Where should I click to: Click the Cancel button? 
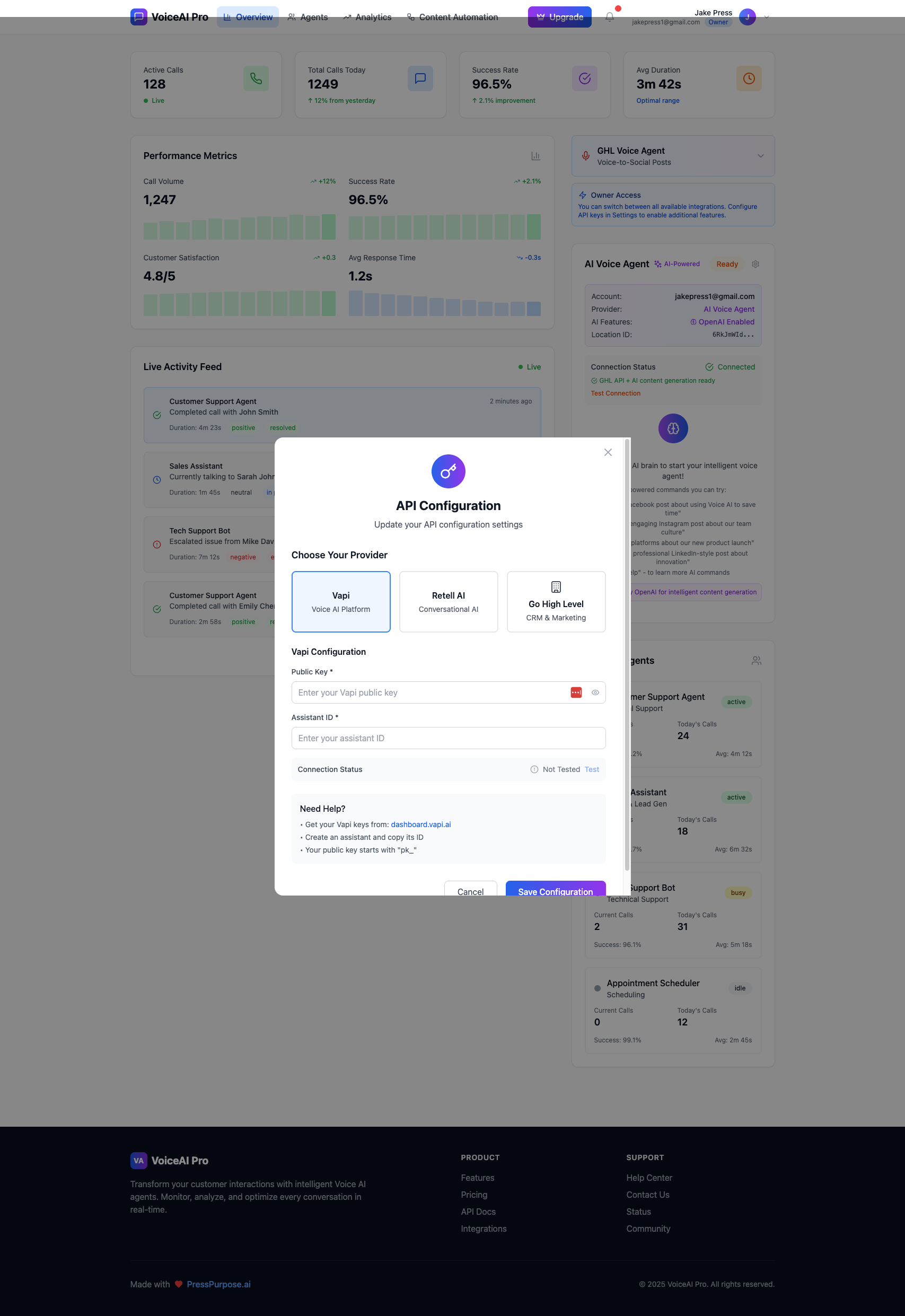[x=471, y=889]
